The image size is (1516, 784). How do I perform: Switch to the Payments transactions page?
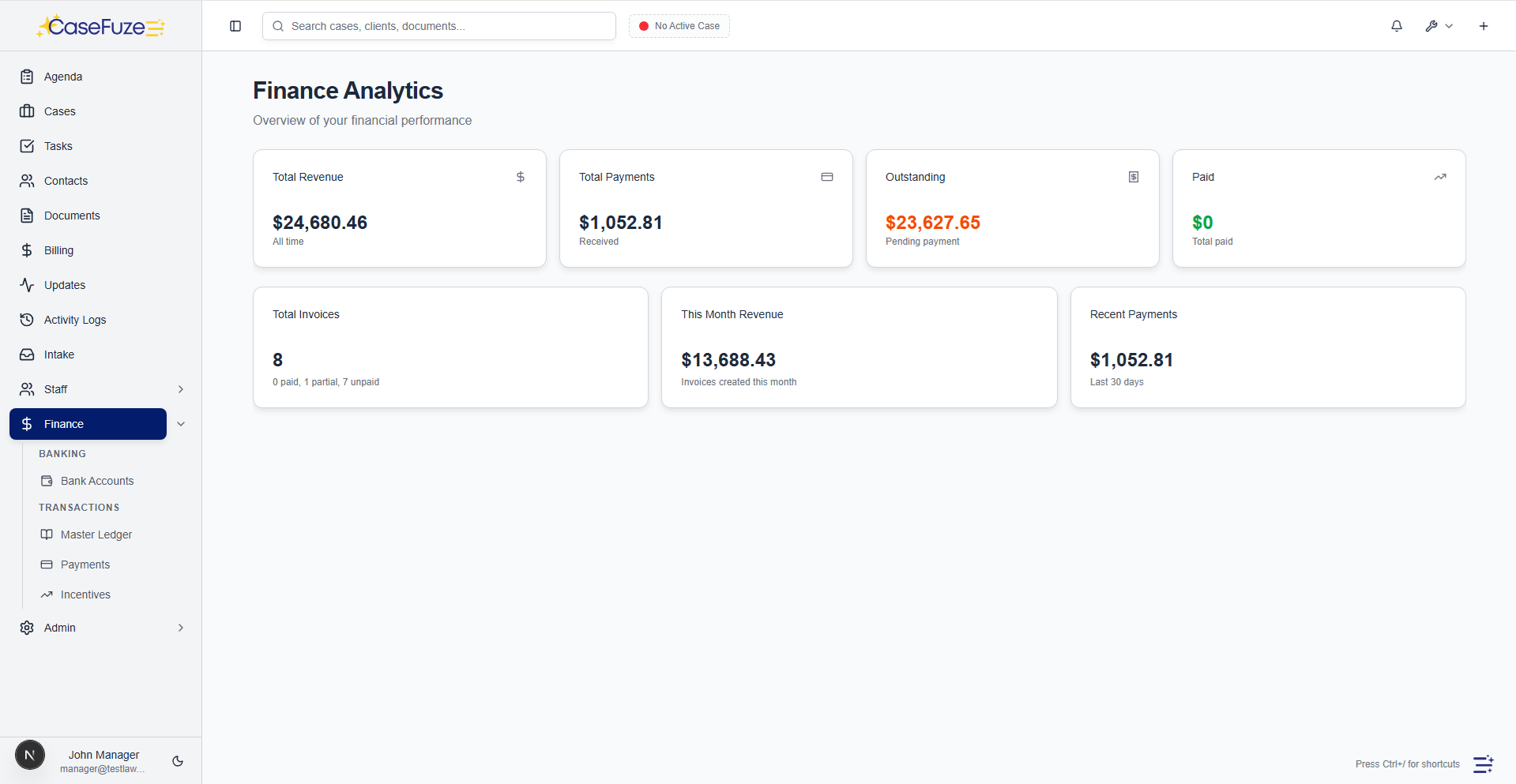[85, 565]
